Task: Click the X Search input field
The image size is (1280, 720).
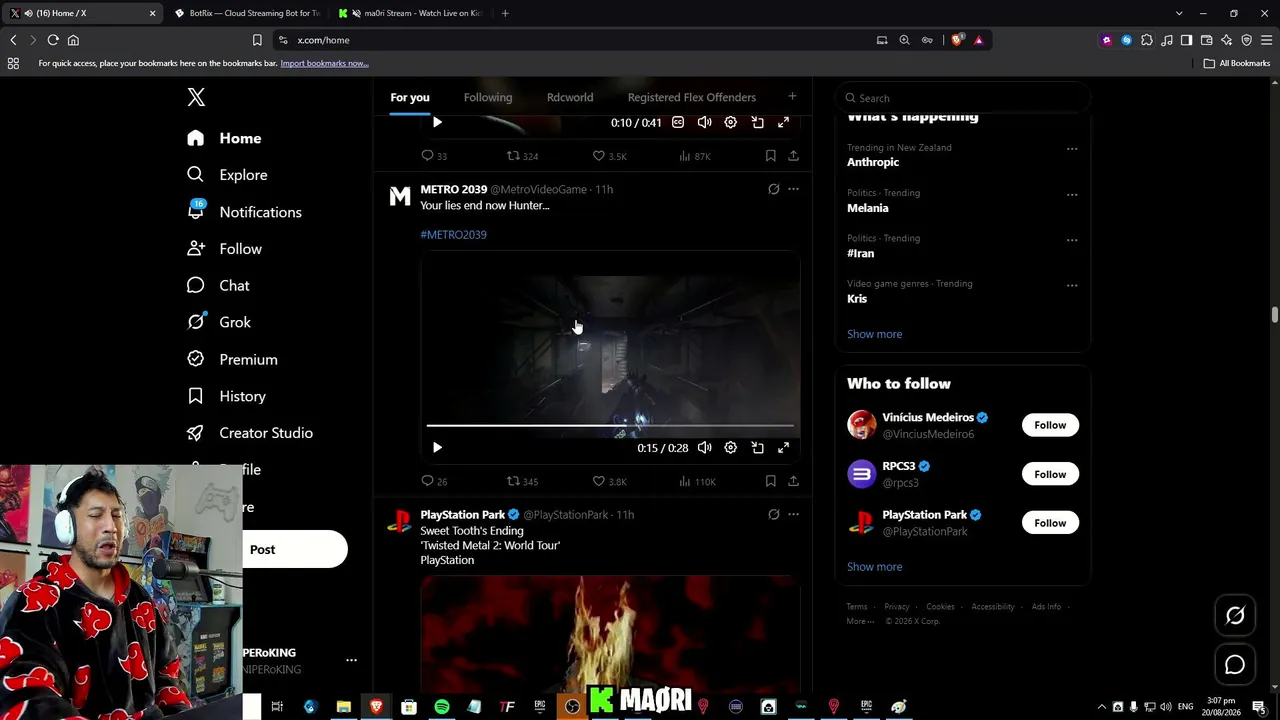Action: click(962, 98)
